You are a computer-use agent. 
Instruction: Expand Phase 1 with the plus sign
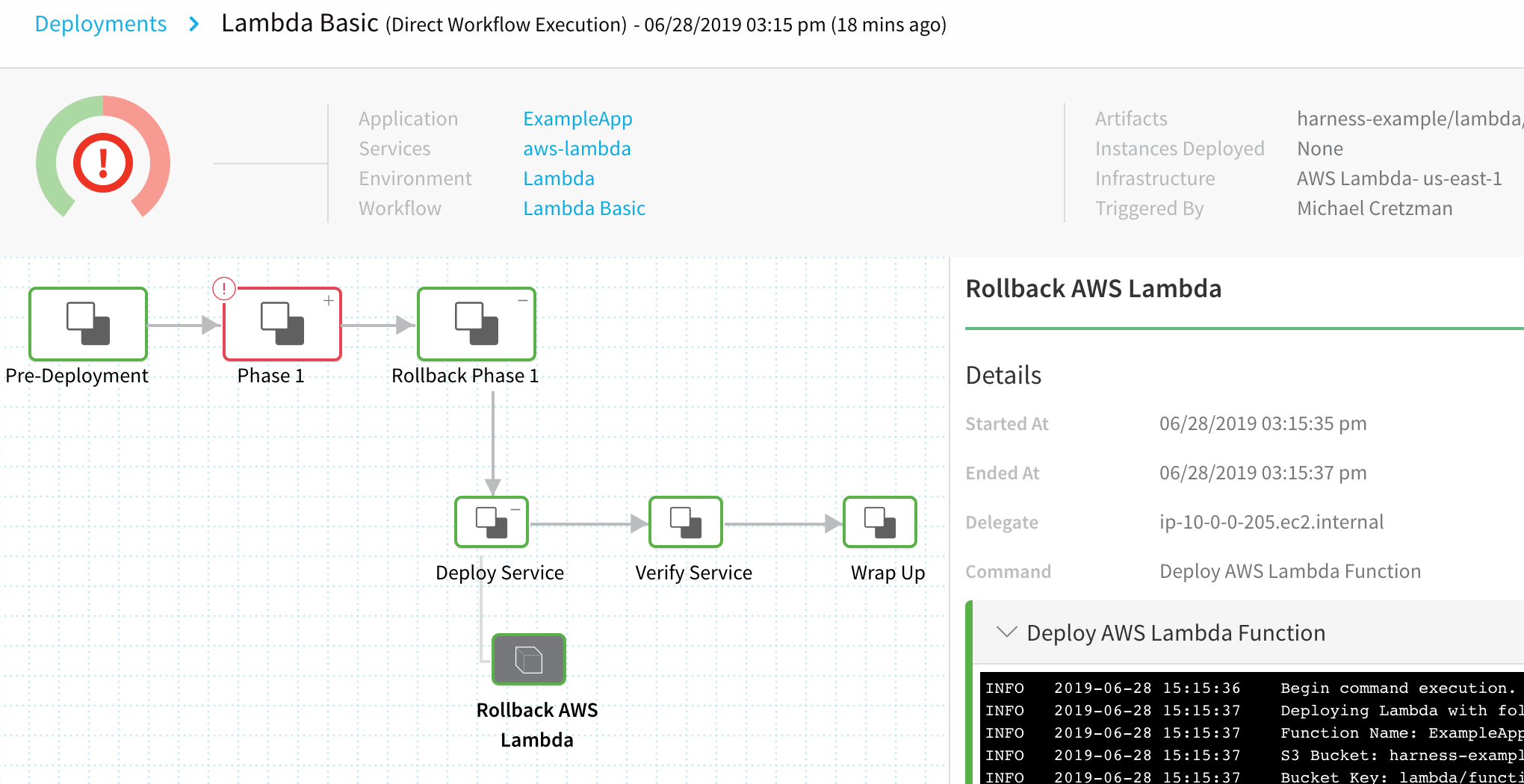pyautogui.click(x=328, y=300)
